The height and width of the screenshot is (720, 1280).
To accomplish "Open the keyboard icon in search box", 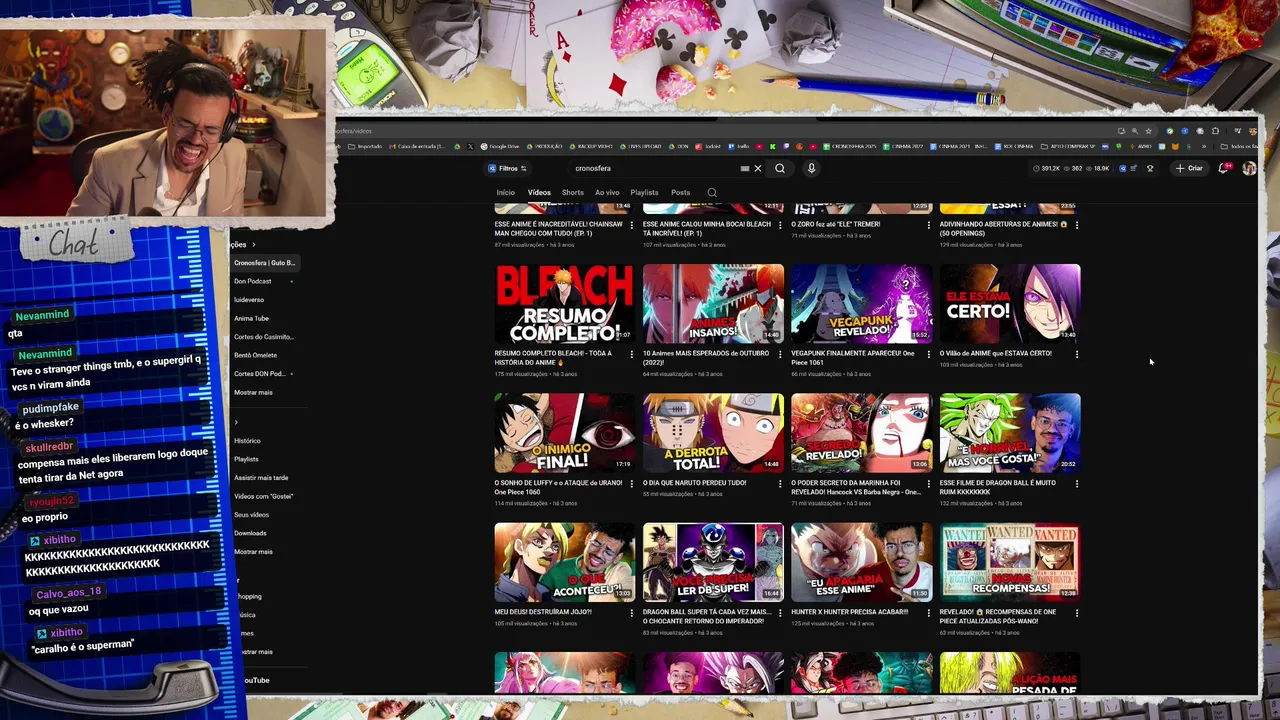I will [745, 168].
